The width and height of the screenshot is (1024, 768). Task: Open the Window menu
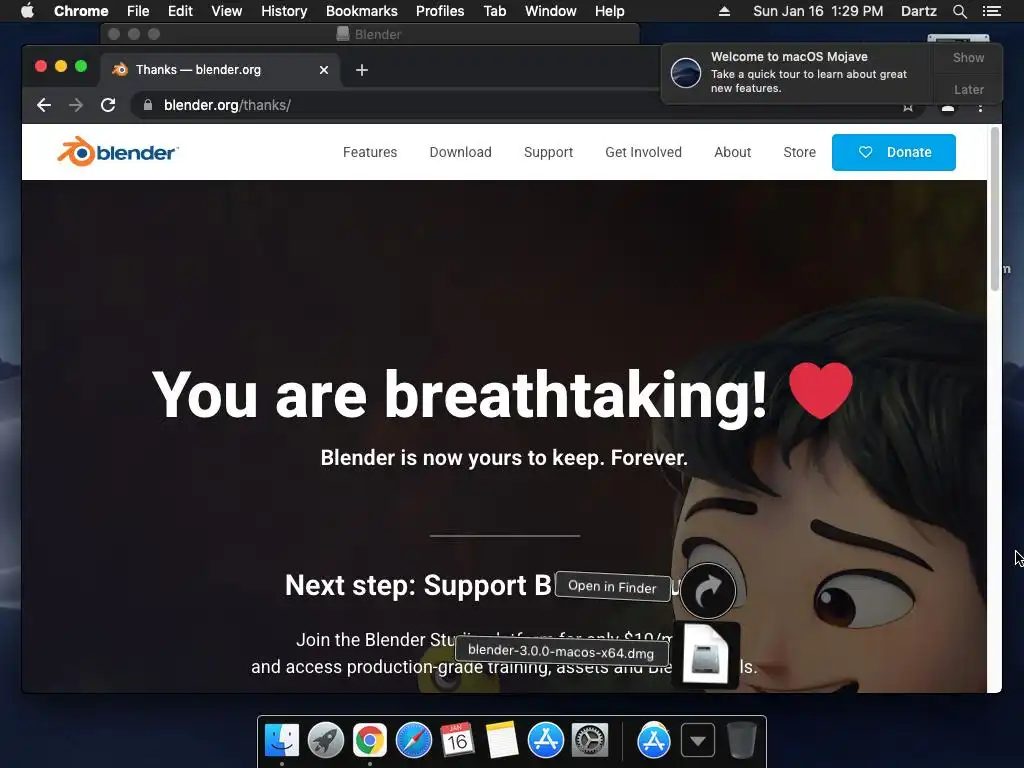tap(551, 11)
